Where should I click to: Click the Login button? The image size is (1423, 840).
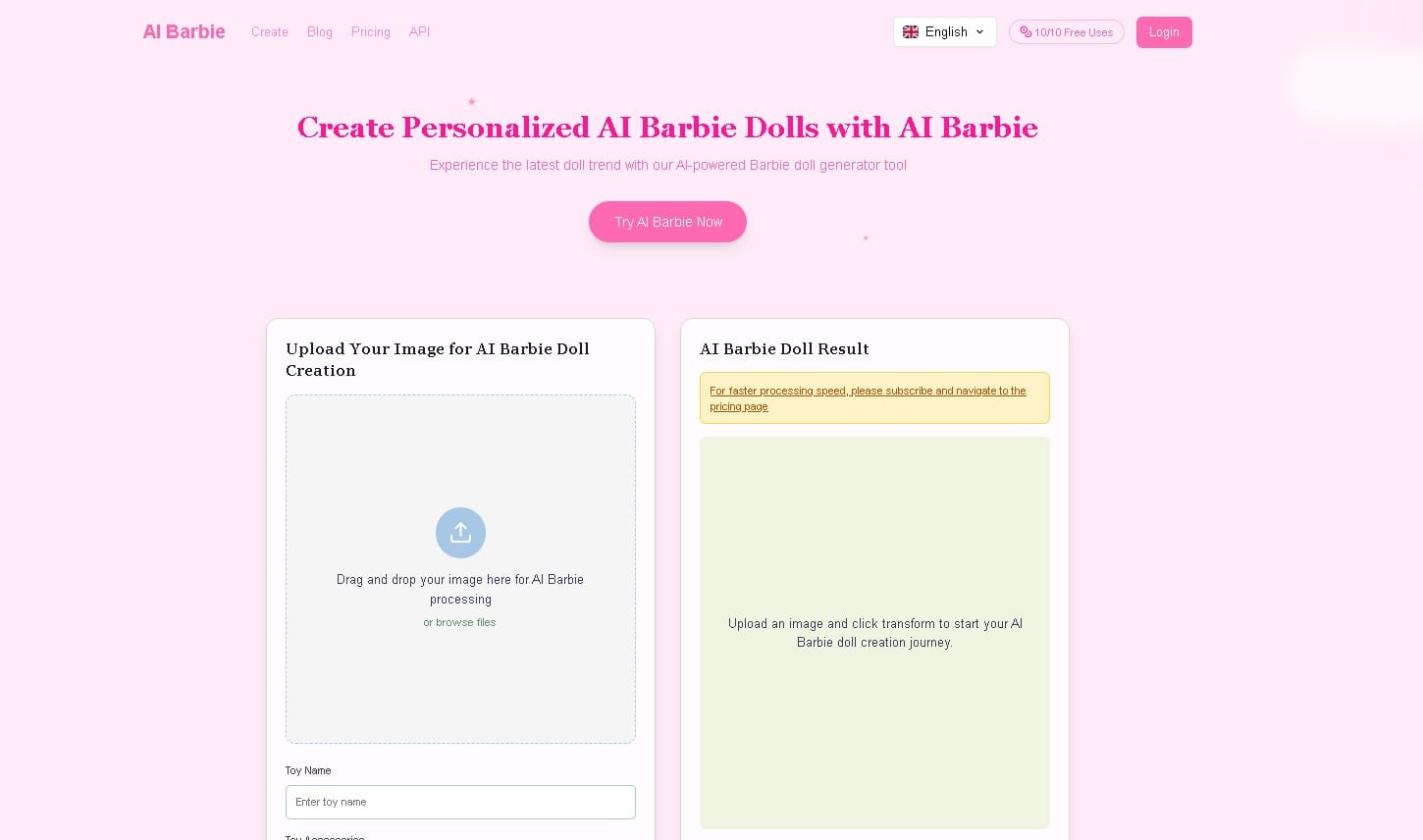pos(1164,31)
